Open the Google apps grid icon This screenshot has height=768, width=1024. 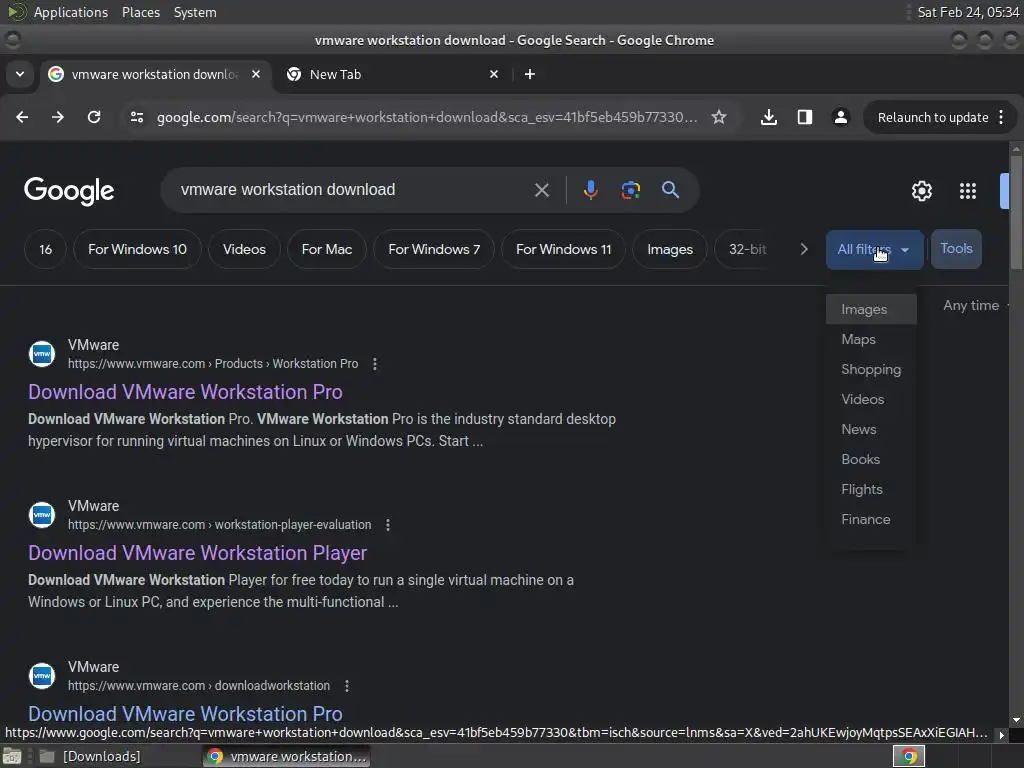click(x=968, y=191)
